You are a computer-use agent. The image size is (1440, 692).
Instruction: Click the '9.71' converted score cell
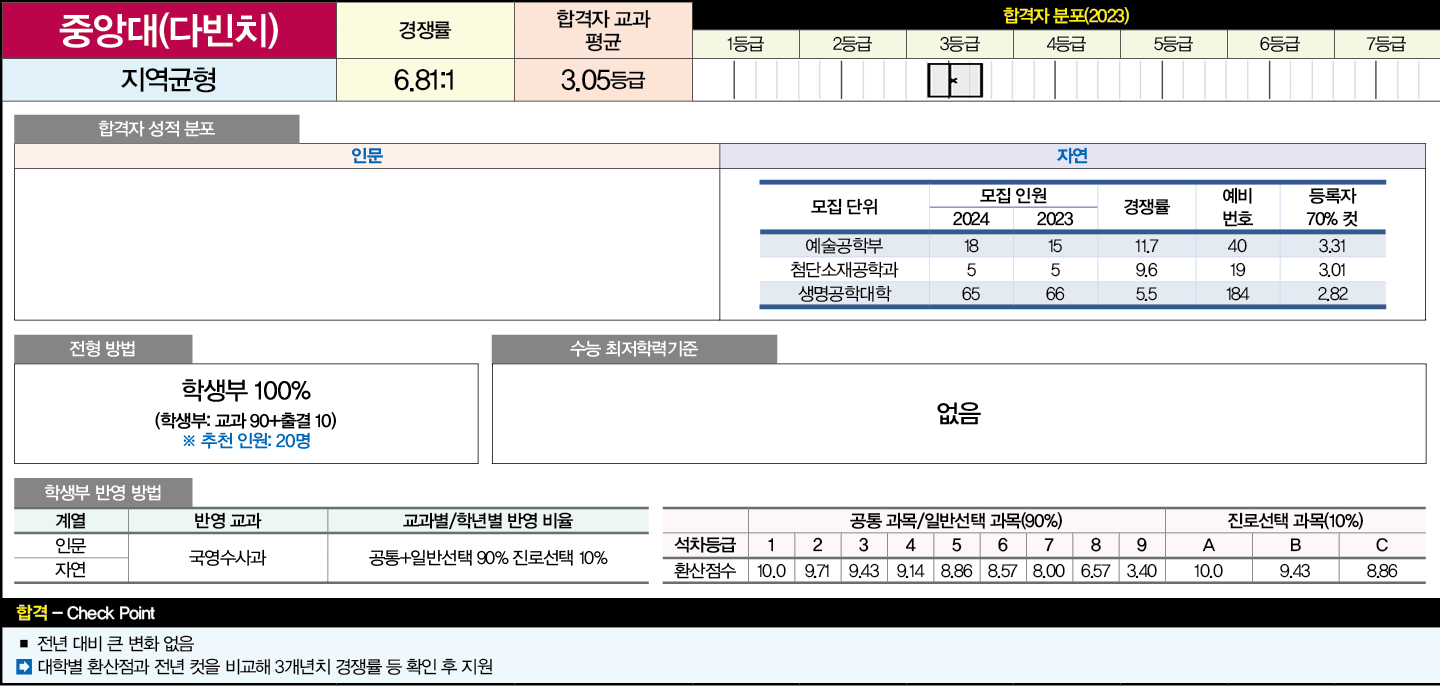point(817,571)
